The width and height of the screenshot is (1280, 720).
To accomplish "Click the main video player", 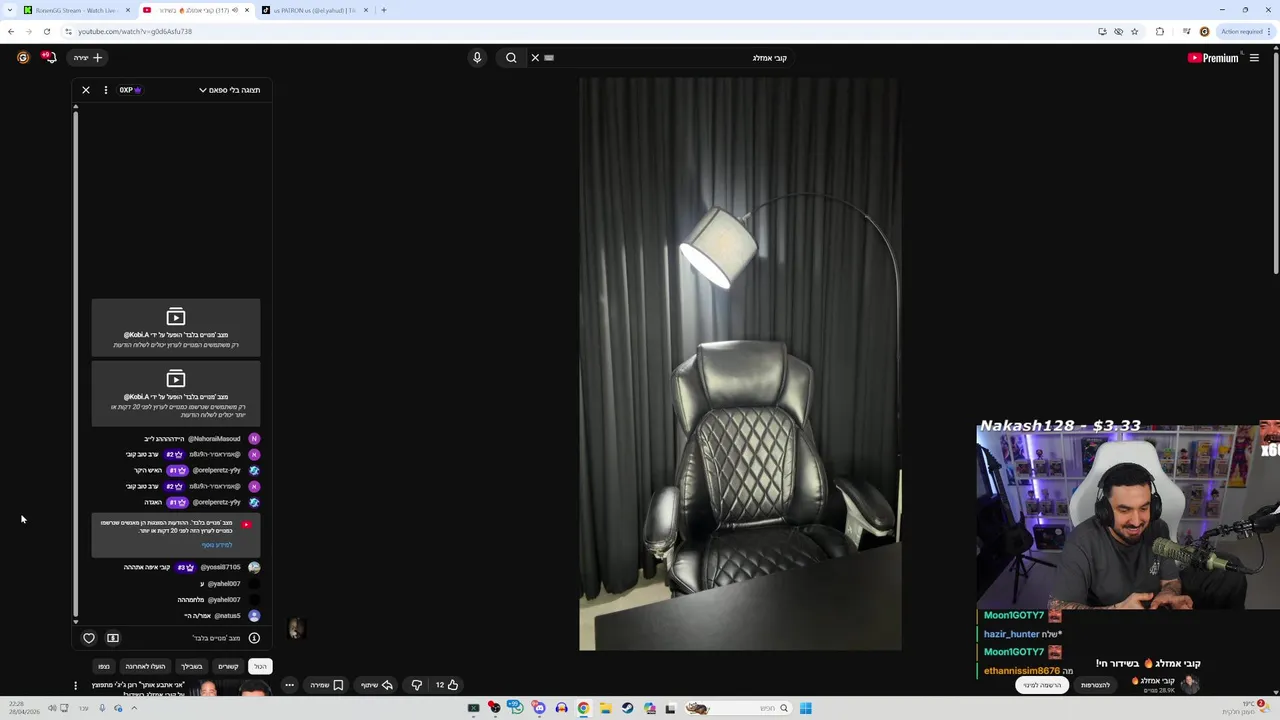I will point(740,364).
